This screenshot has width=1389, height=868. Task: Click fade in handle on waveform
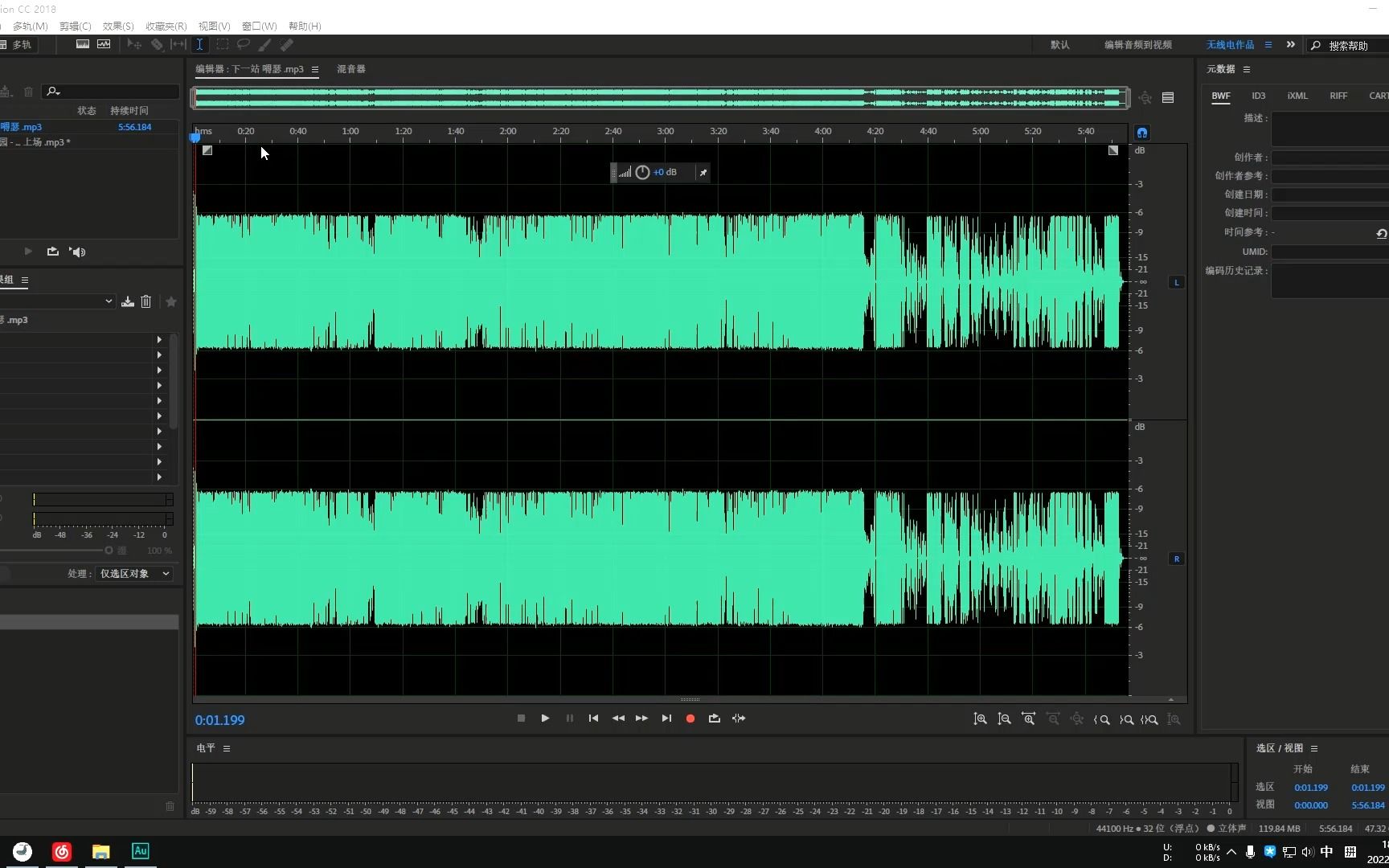[207, 150]
